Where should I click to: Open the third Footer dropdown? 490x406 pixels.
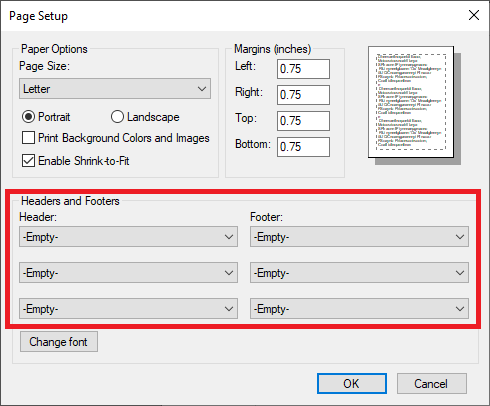pos(359,309)
